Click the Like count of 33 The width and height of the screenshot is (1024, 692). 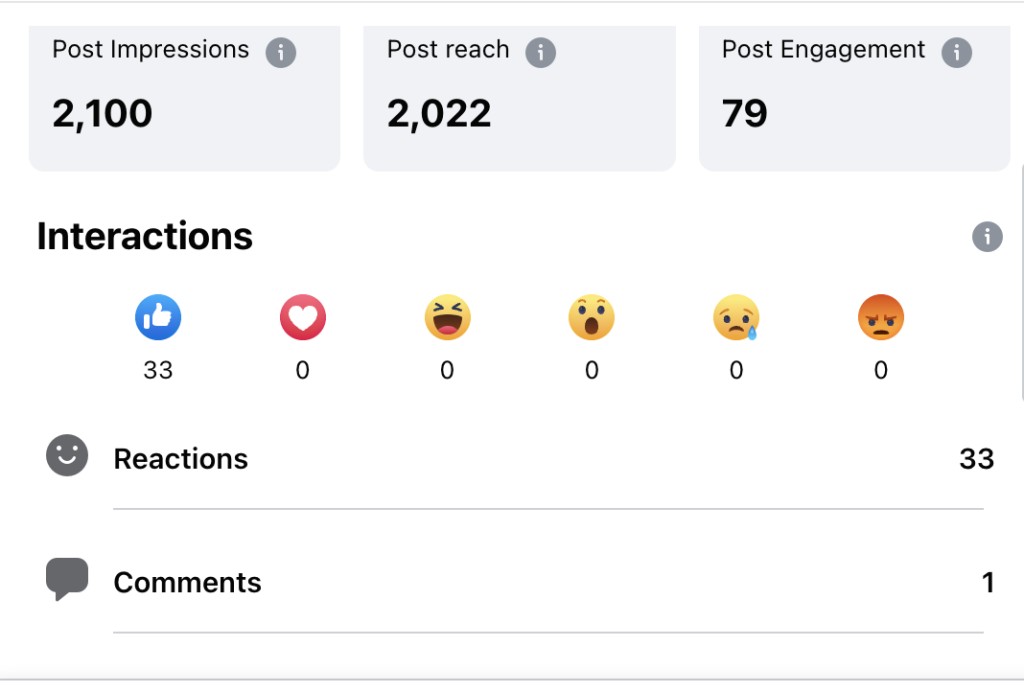158,370
